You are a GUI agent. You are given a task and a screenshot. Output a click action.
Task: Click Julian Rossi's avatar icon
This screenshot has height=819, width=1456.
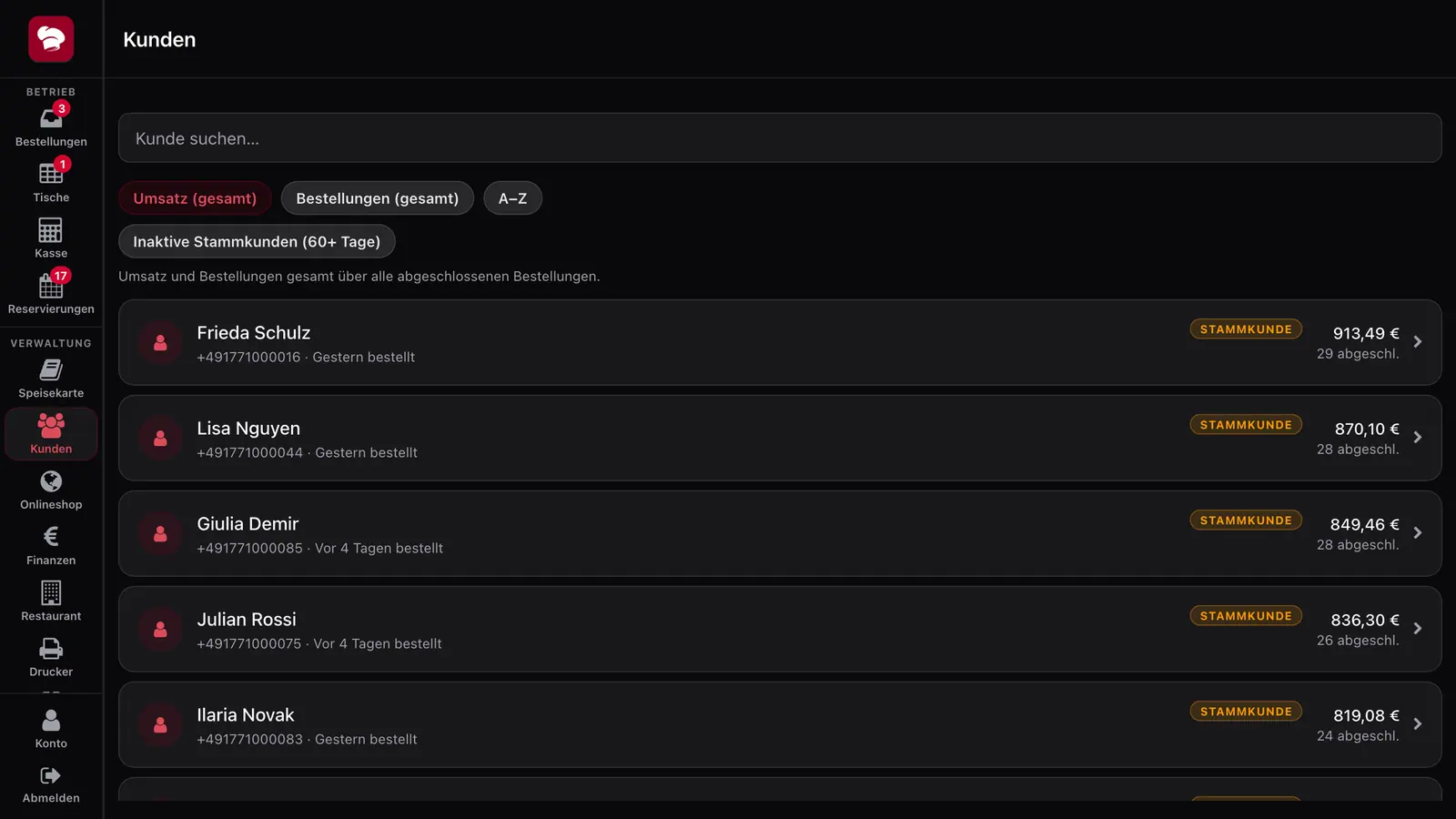[x=160, y=630]
